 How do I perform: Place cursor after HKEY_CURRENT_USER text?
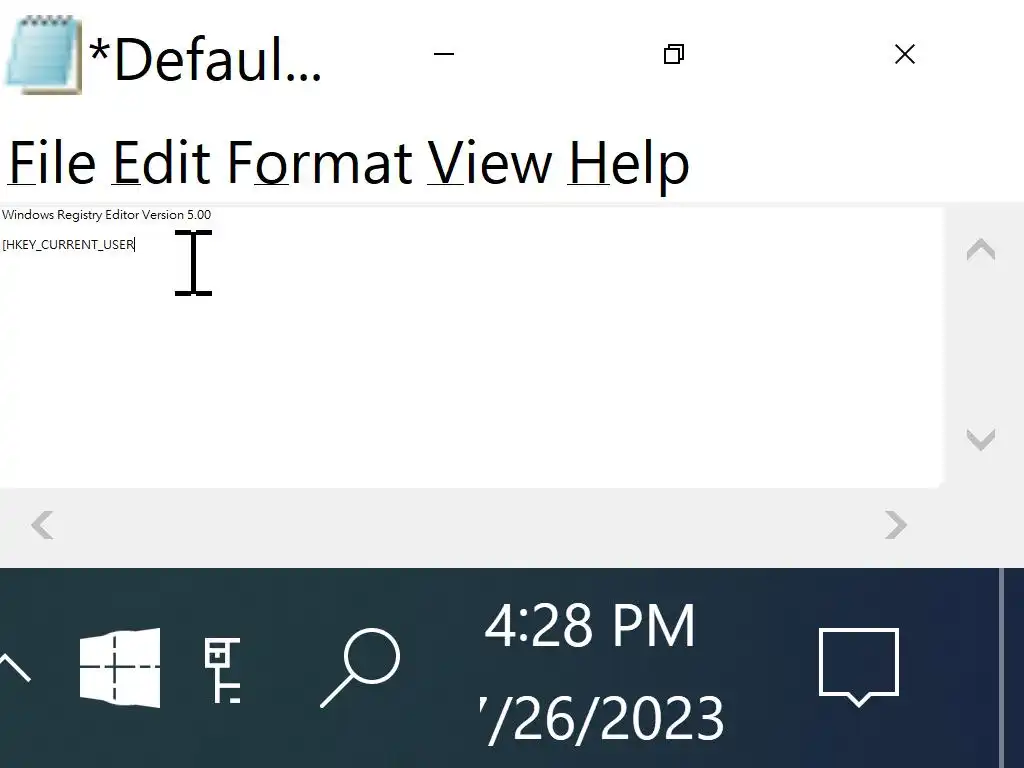[x=135, y=245]
